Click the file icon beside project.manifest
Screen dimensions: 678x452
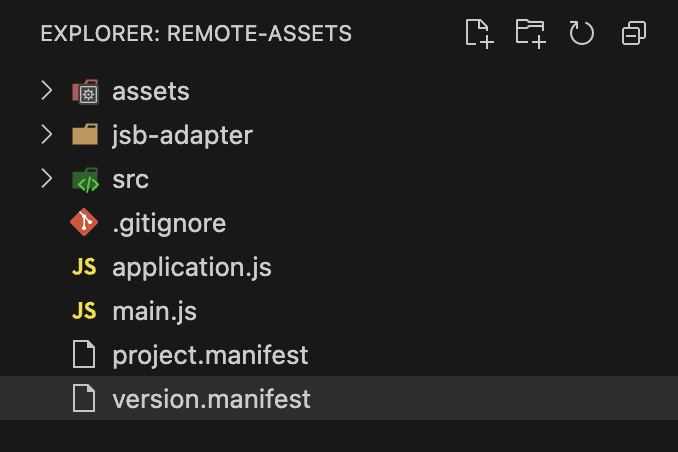tap(85, 355)
